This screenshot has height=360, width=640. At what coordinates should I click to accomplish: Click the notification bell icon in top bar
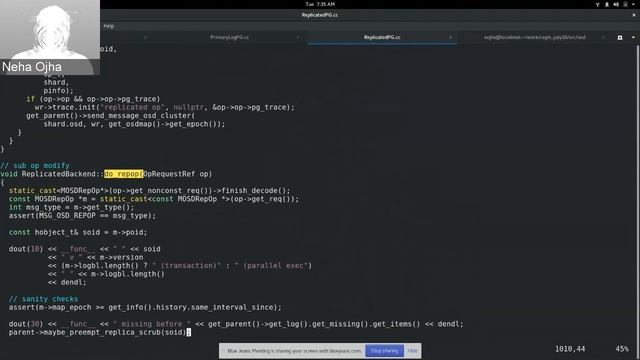coord(607,4)
